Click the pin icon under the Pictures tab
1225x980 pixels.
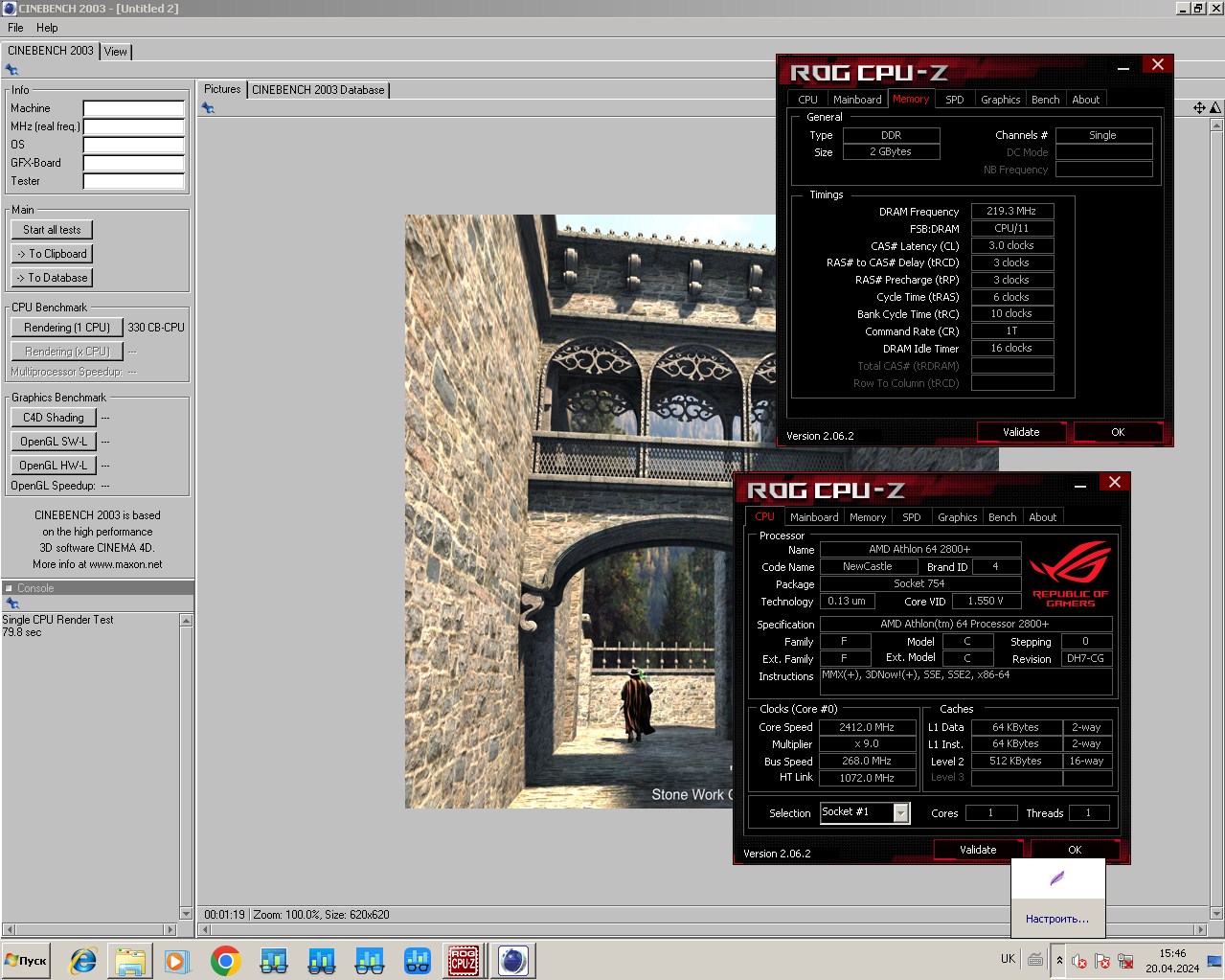pos(208,108)
